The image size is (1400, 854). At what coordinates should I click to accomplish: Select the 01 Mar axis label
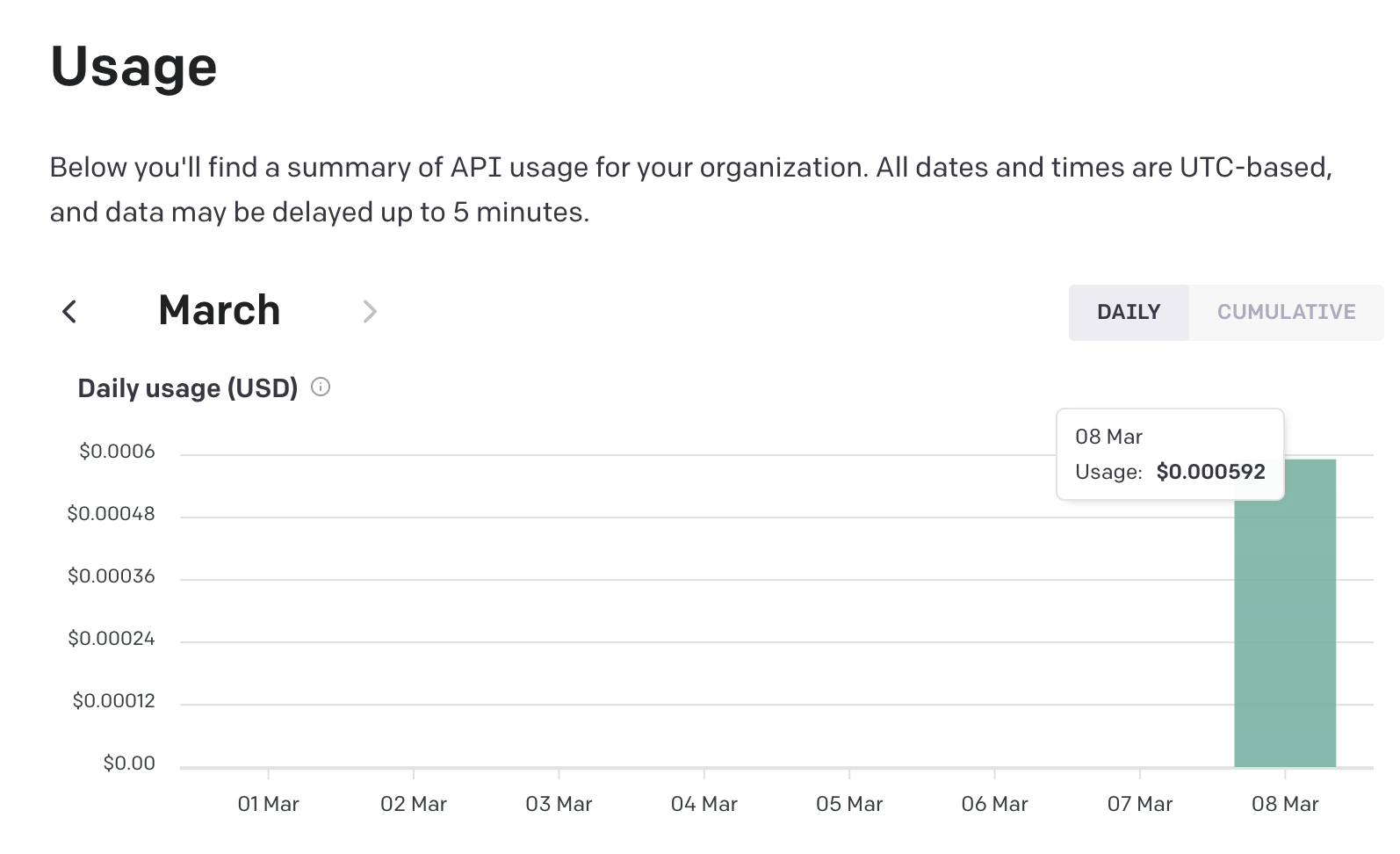tap(268, 804)
